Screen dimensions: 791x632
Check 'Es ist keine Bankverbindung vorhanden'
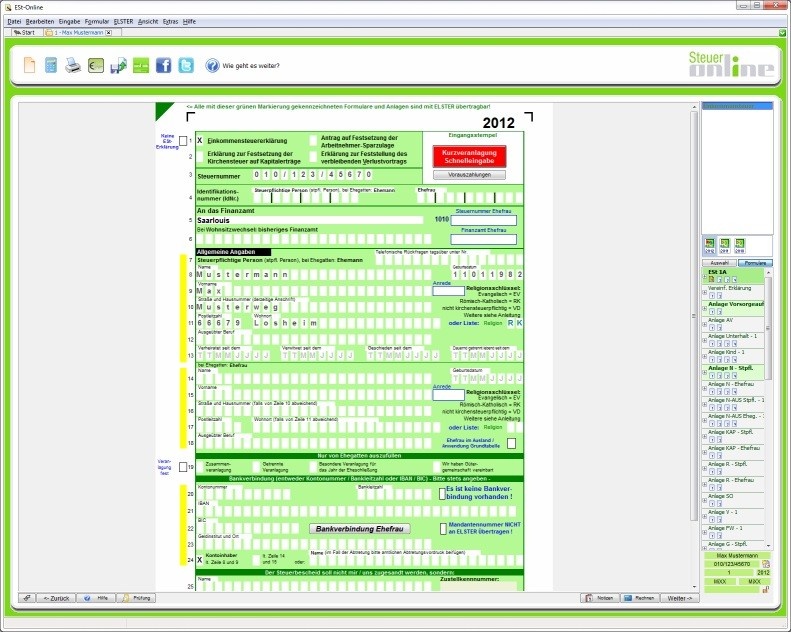[x=442, y=493]
